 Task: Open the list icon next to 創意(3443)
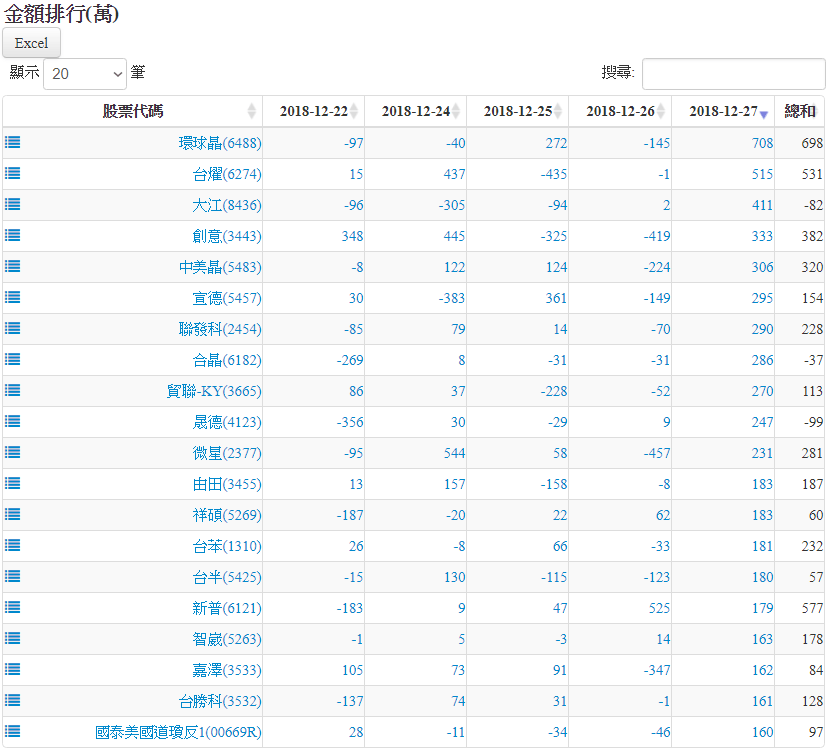click(12, 236)
